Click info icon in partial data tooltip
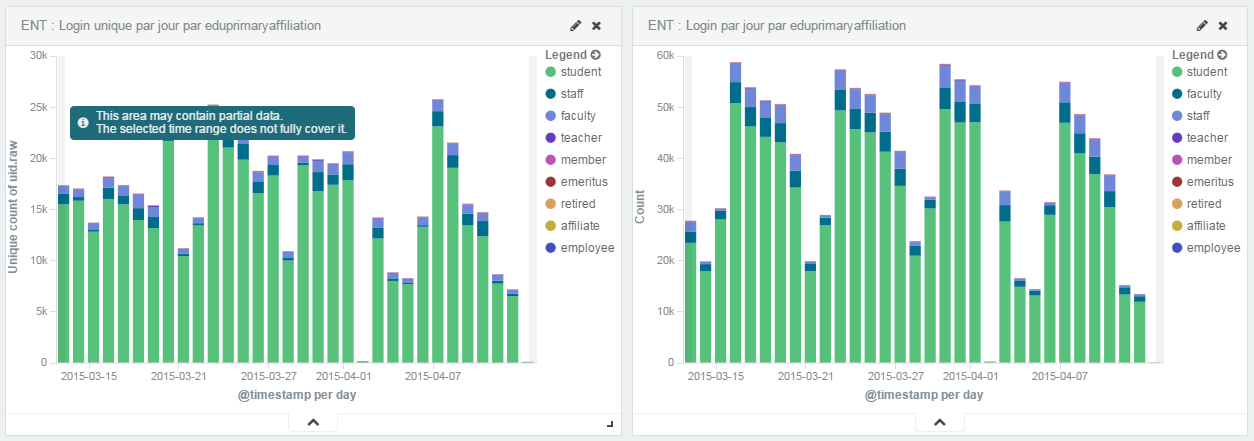1254x441 pixels. pos(83,122)
